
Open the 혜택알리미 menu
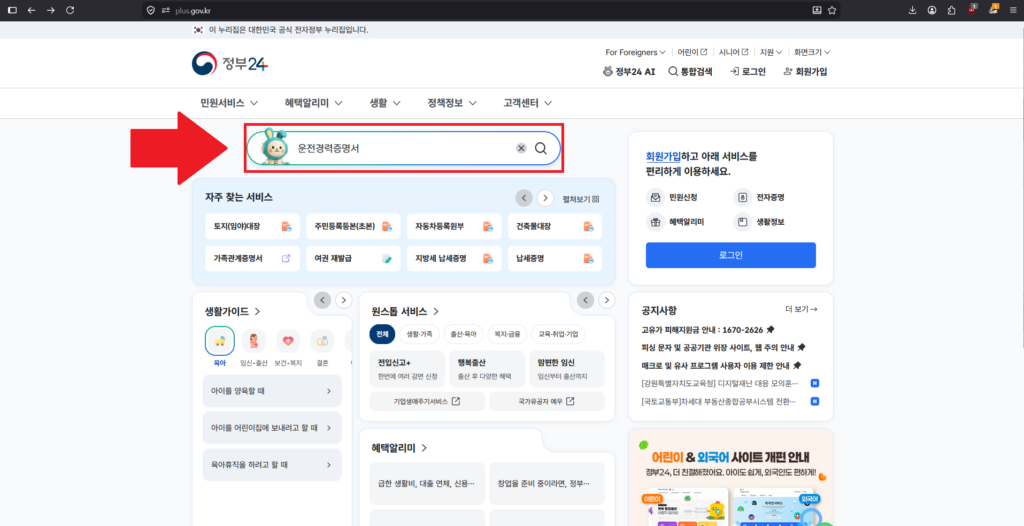[314, 103]
